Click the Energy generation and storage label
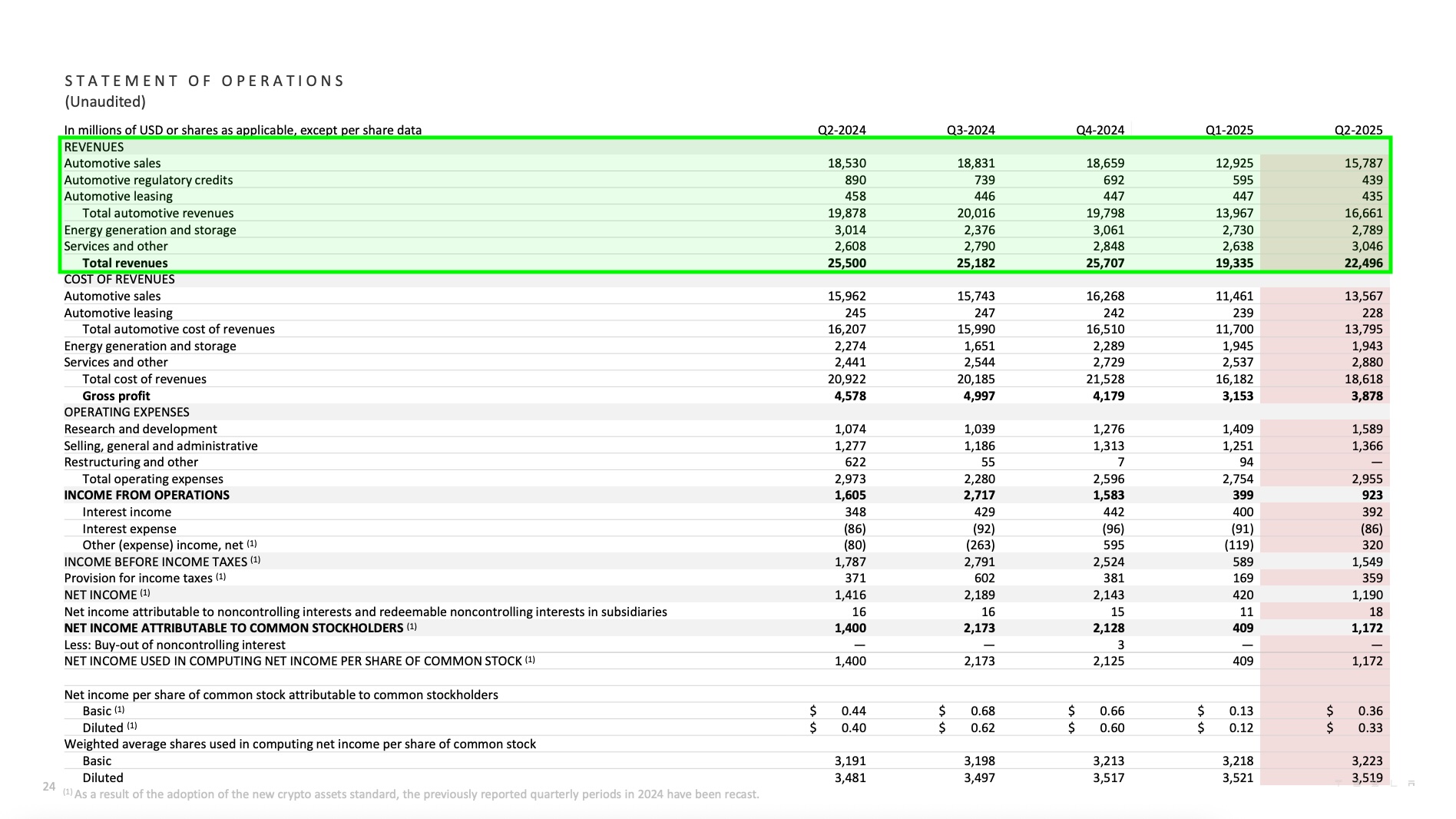 151,229
